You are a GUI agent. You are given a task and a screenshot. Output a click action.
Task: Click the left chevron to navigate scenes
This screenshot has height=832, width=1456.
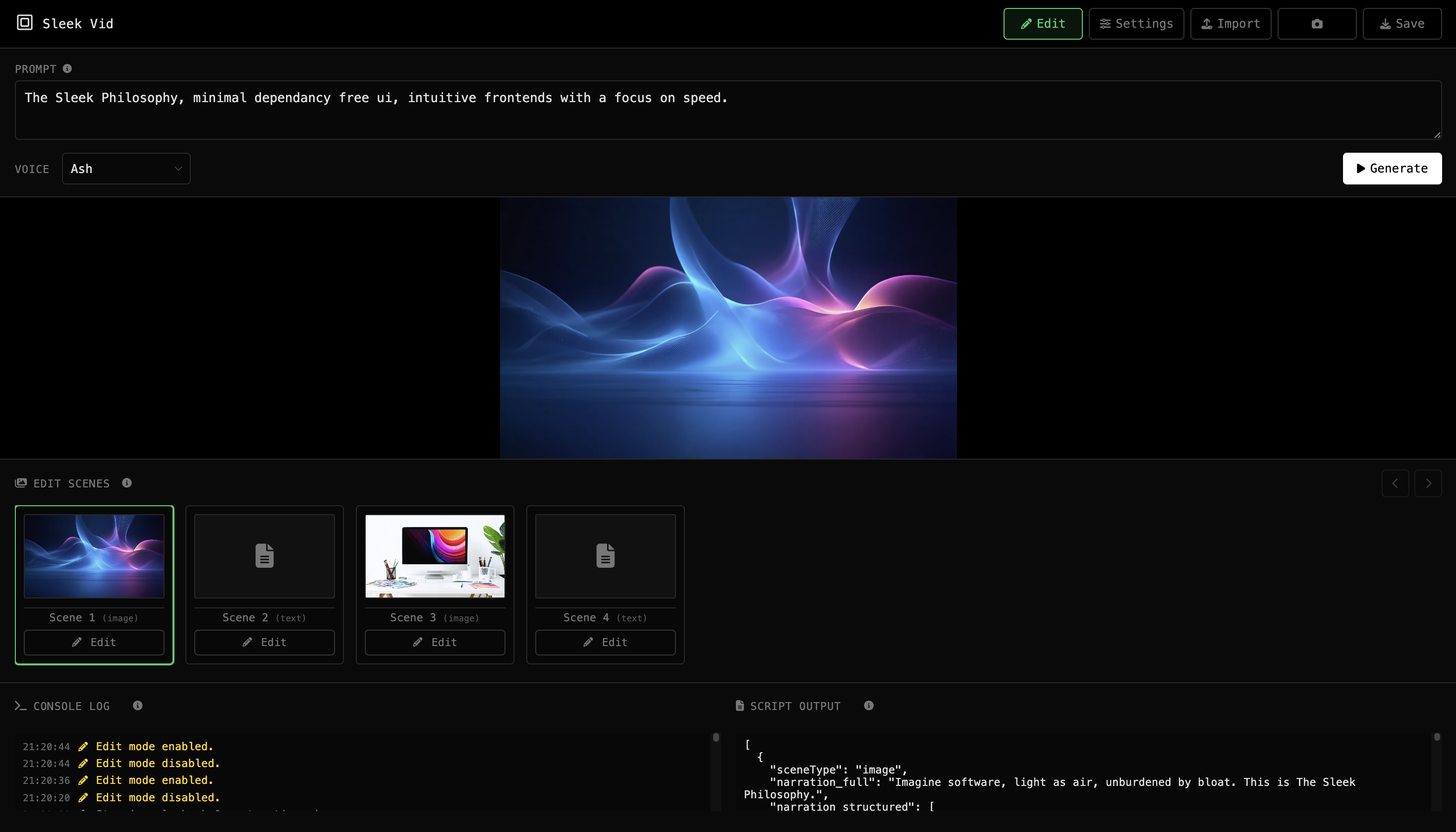coord(1395,483)
